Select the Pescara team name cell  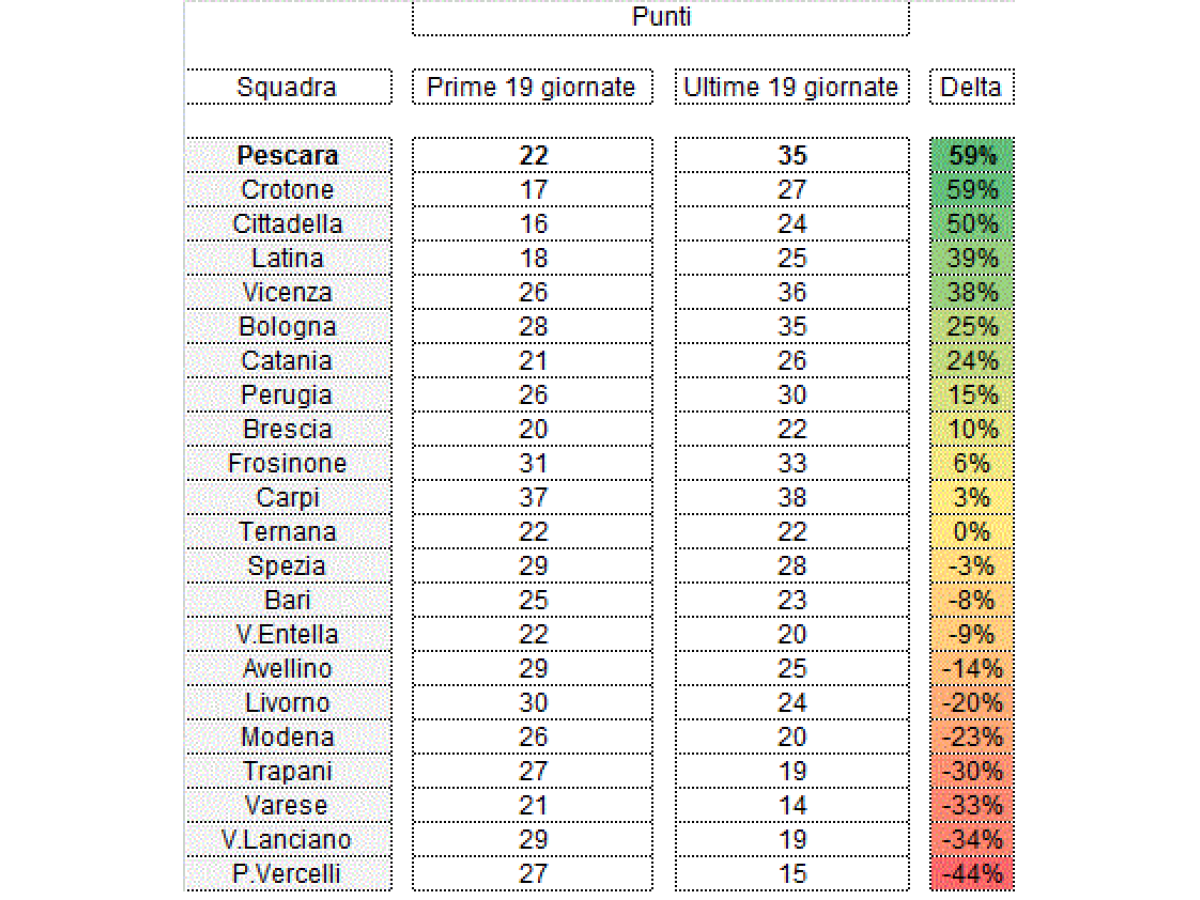point(287,156)
